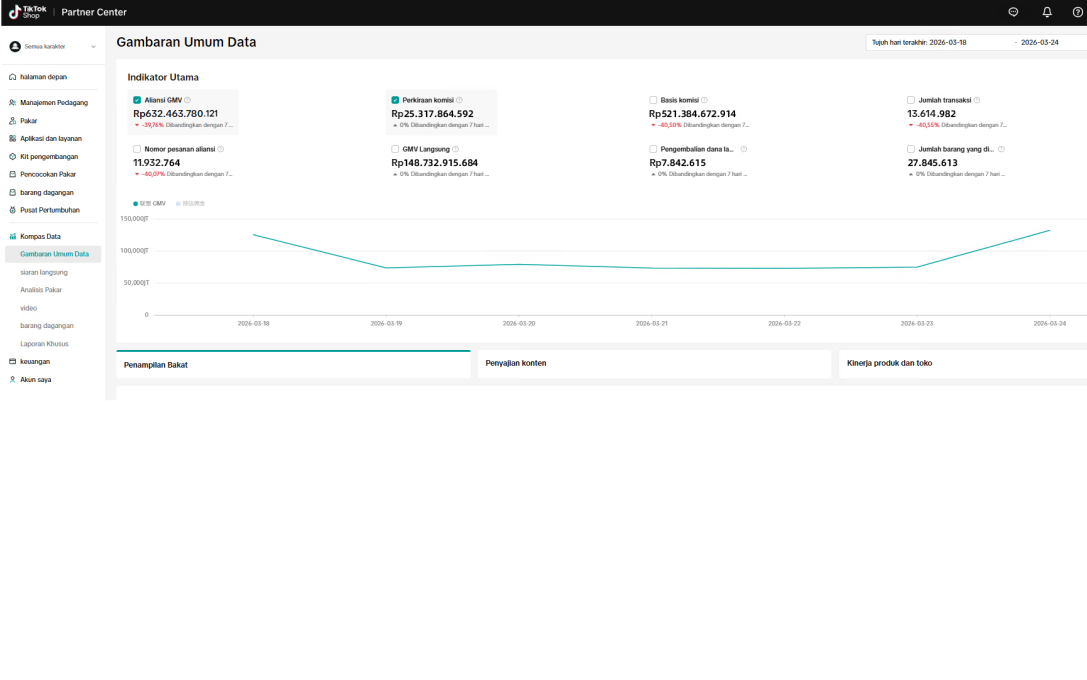Collapse the Kompas Data menu section

pos(40,236)
